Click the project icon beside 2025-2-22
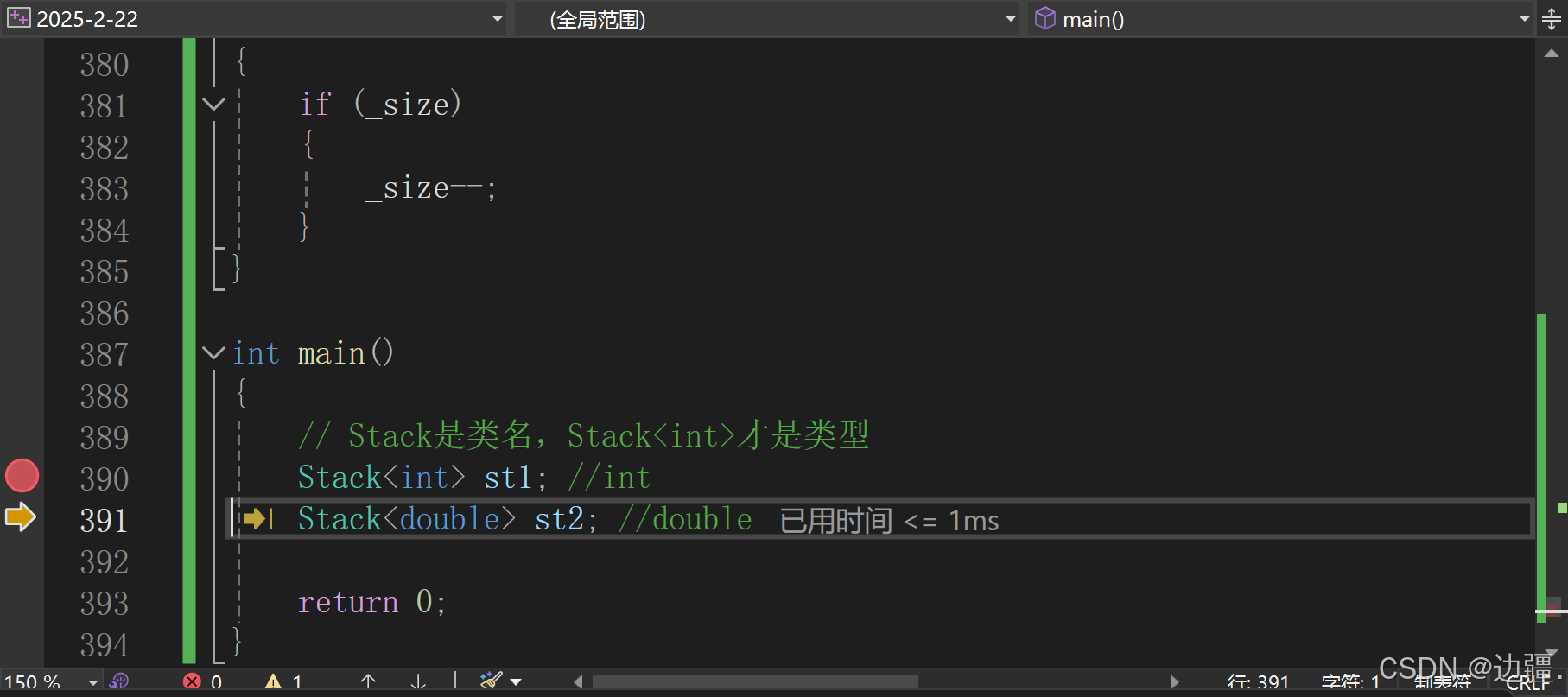1568x697 pixels. coord(18,17)
